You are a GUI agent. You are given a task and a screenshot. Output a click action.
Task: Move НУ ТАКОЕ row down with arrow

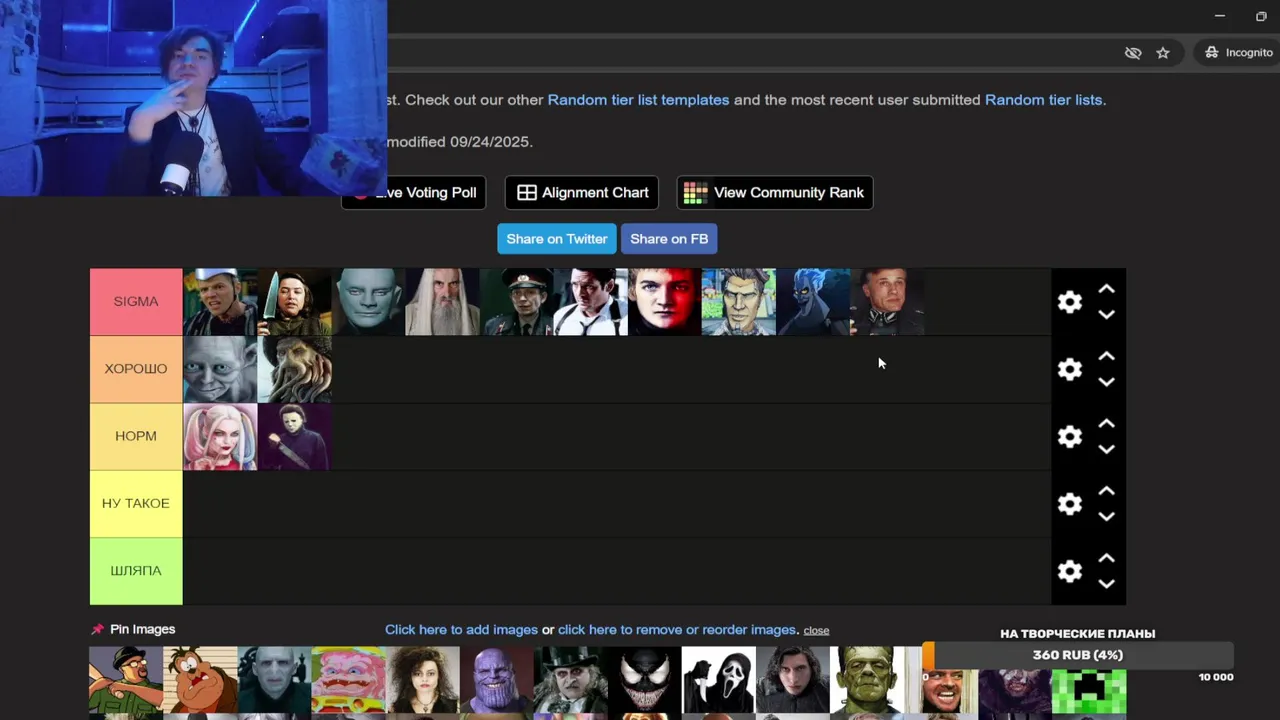pyautogui.click(x=1106, y=517)
